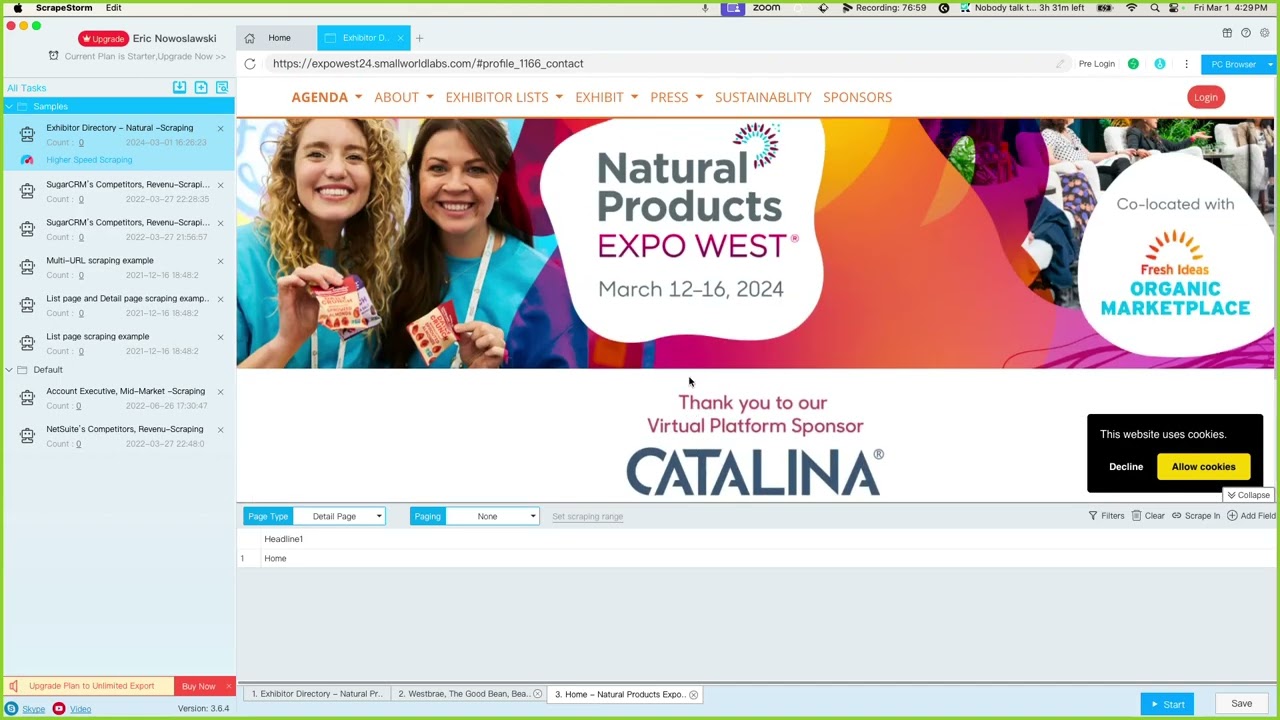Click the Skype icon at bottom left
The height and width of the screenshot is (720, 1280).
(12, 709)
